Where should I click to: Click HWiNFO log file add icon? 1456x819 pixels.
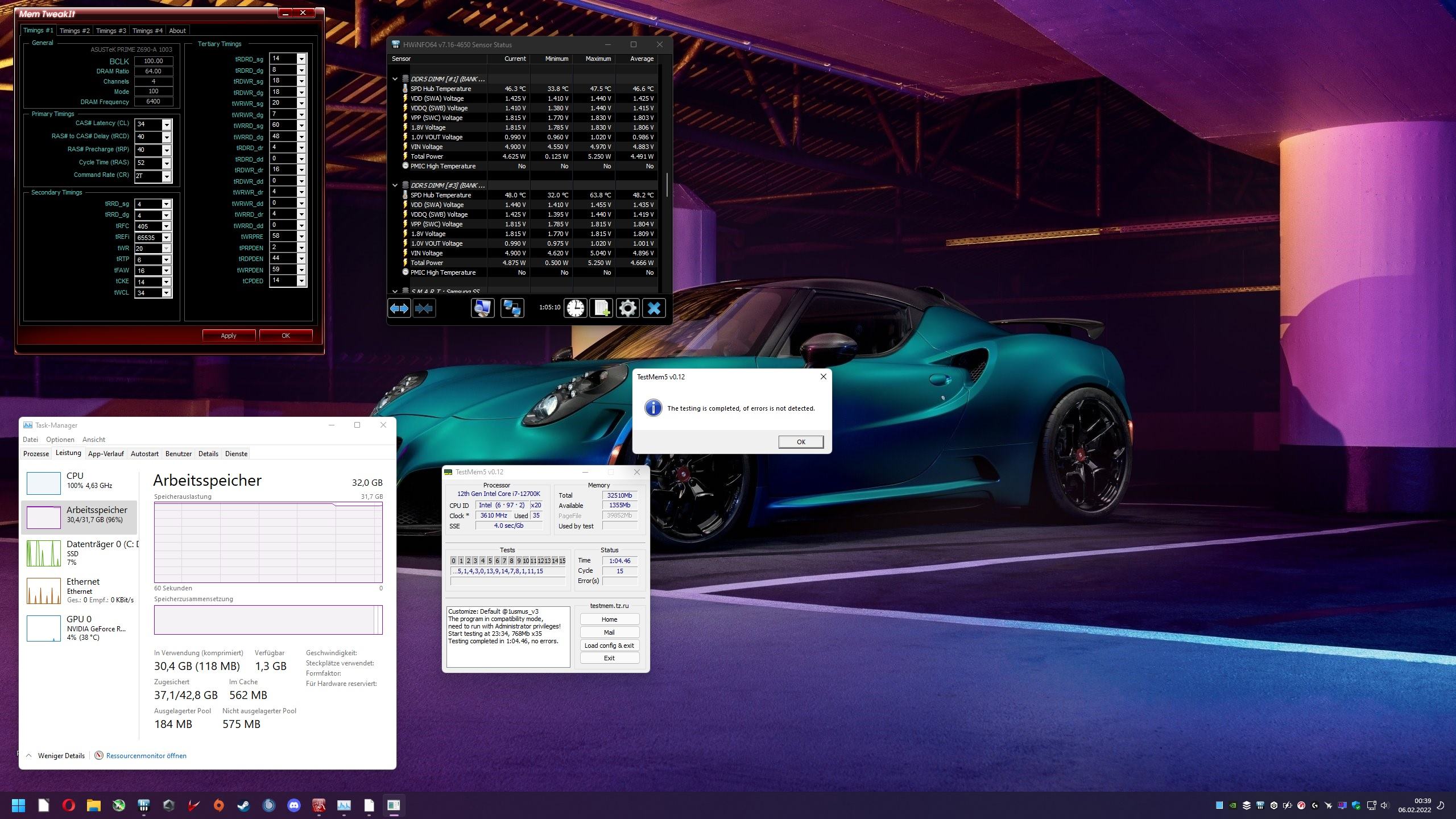[x=601, y=308]
